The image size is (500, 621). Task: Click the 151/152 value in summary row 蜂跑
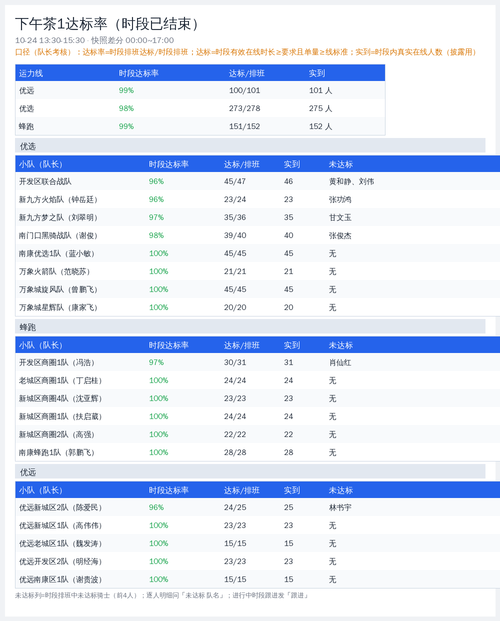pos(244,126)
